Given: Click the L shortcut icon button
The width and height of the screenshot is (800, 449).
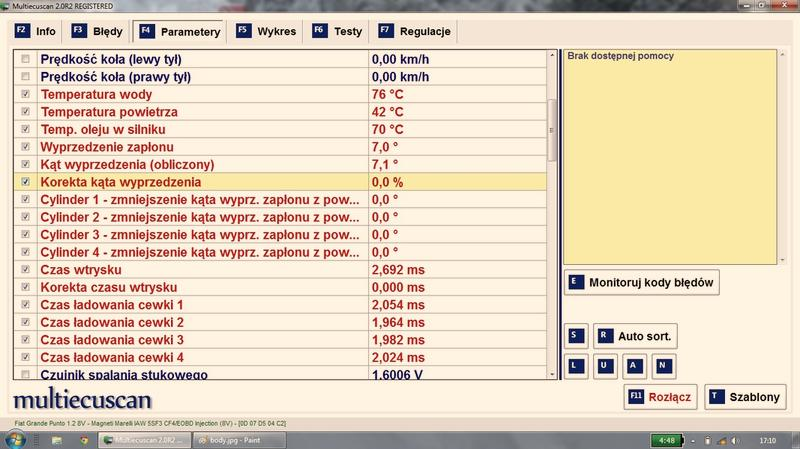Looking at the screenshot, I should click(x=576, y=366).
